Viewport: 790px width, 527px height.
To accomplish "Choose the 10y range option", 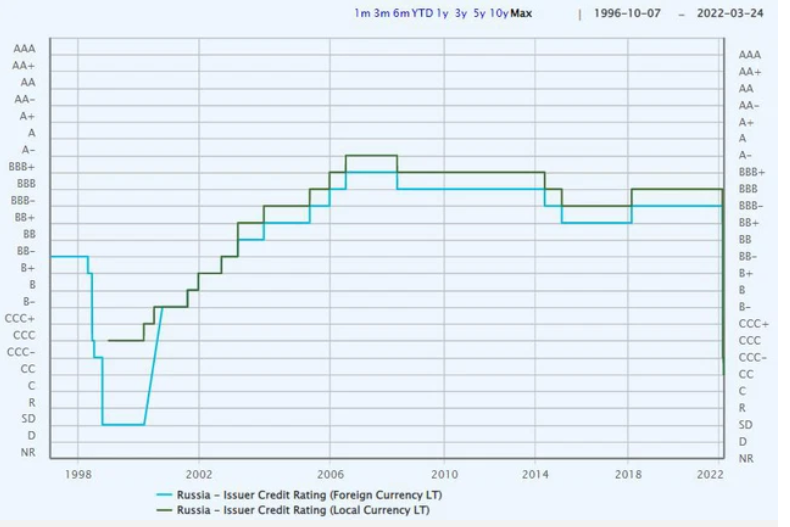I will coord(498,14).
